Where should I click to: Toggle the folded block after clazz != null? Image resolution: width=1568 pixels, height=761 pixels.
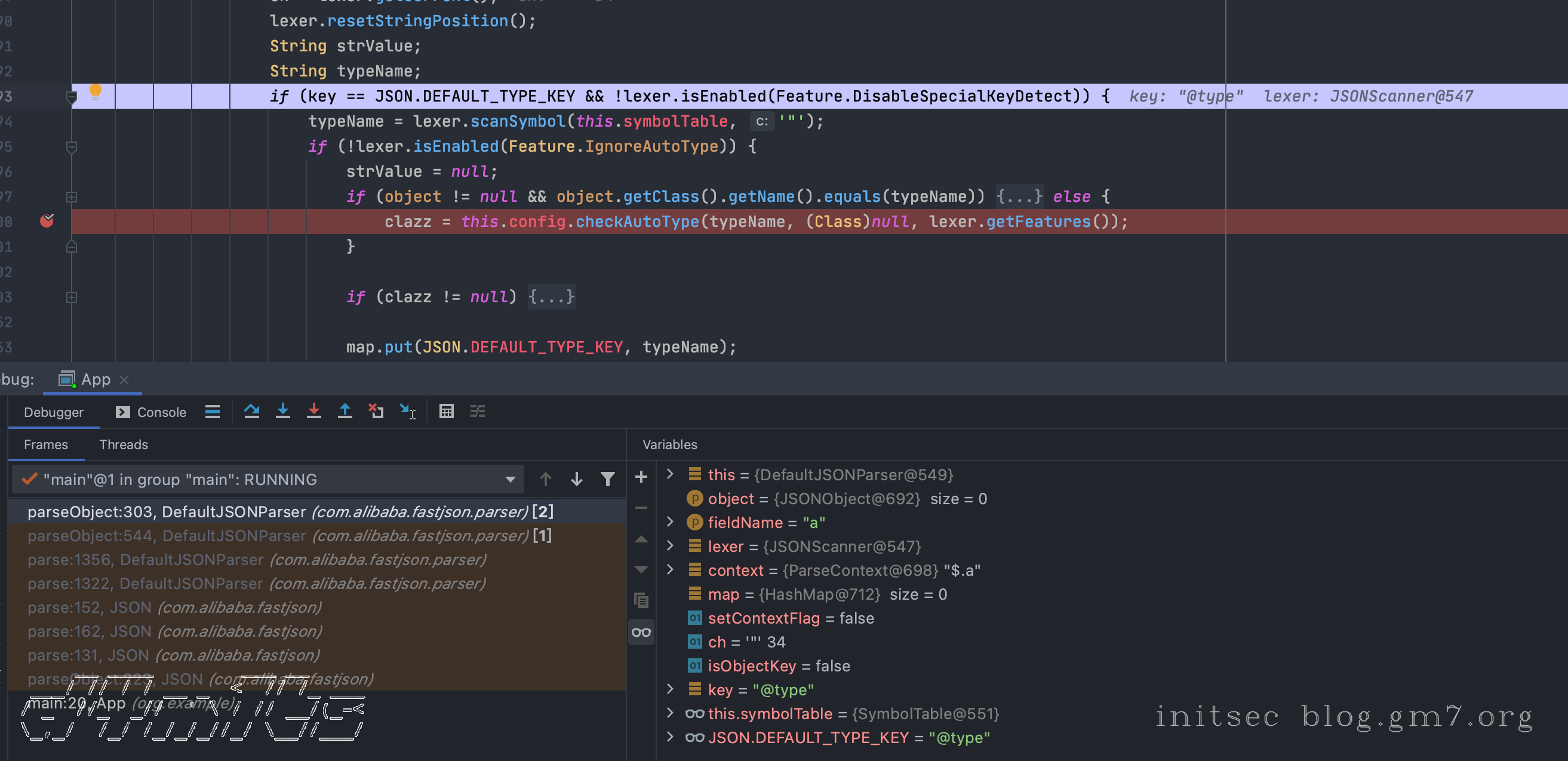tap(551, 297)
